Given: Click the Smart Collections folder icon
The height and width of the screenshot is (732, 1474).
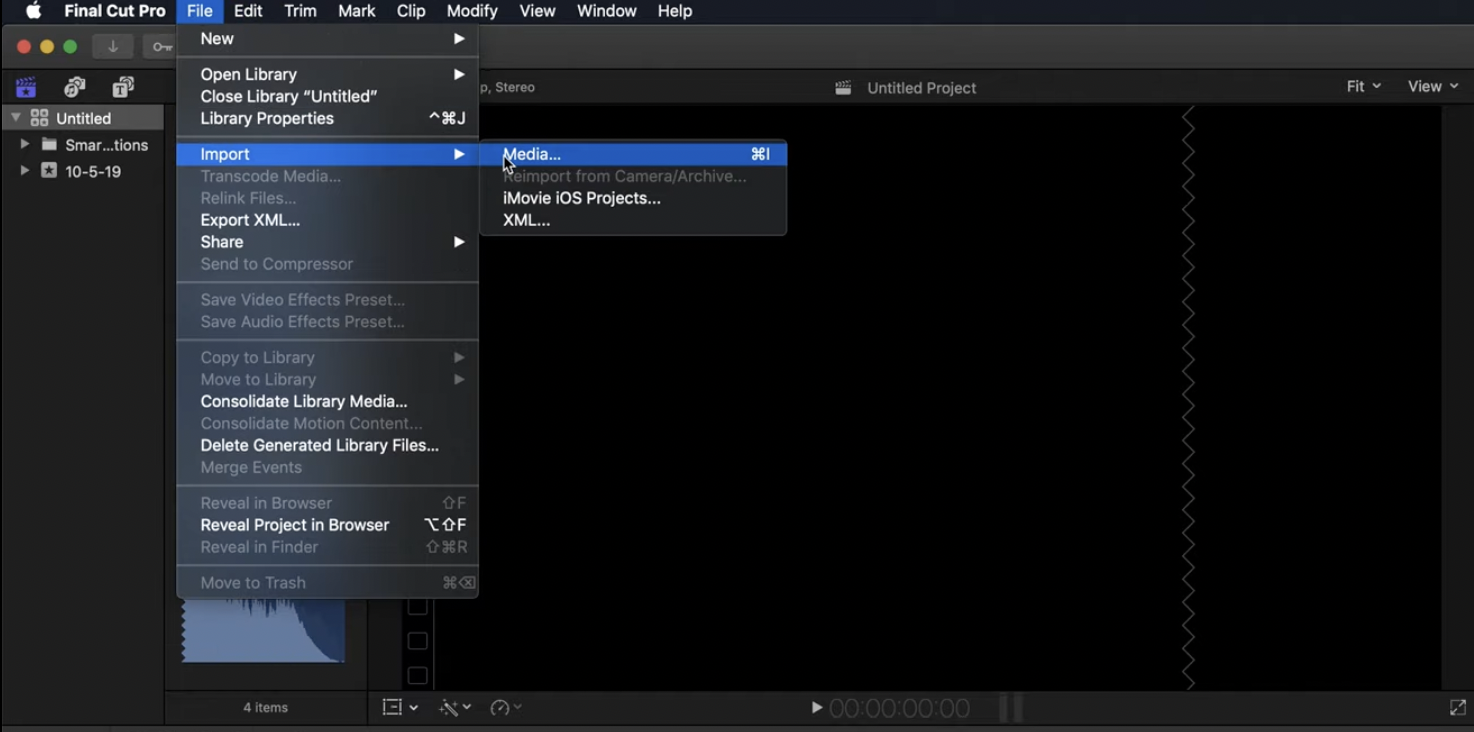Looking at the screenshot, I should (x=49, y=145).
